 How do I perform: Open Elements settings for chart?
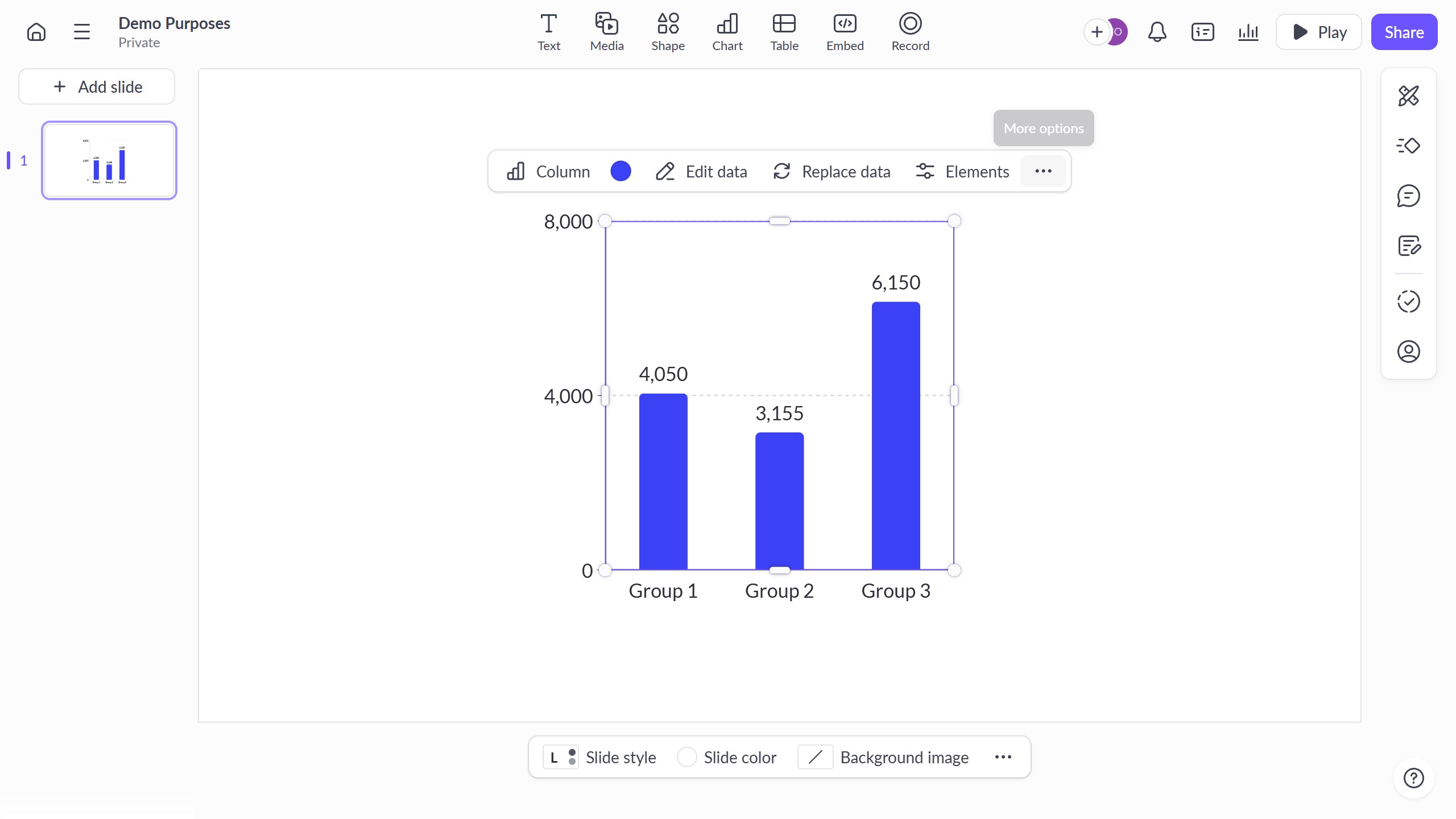(x=962, y=171)
